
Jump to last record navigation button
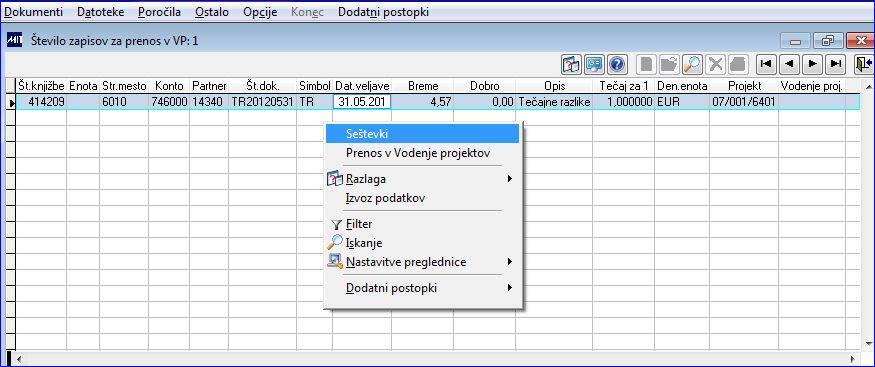click(x=835, y=64)
